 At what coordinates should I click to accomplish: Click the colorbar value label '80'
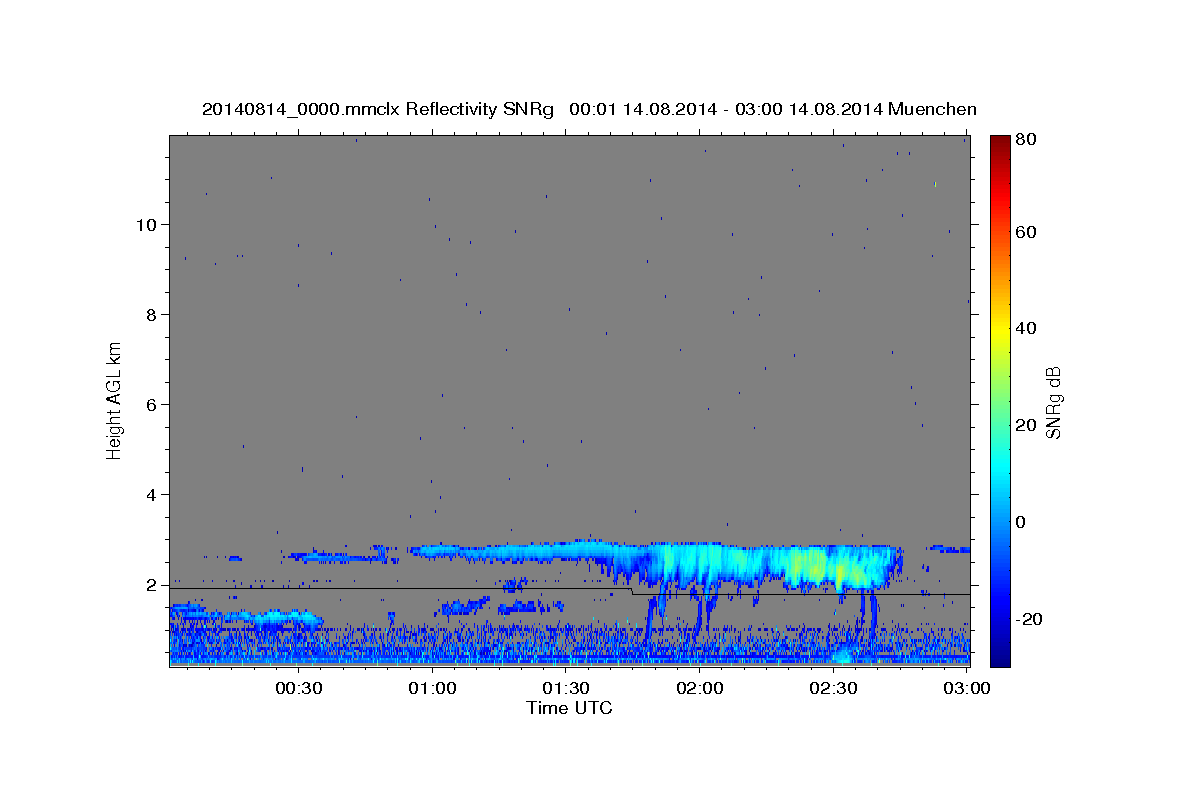(x=1025, y=140)
